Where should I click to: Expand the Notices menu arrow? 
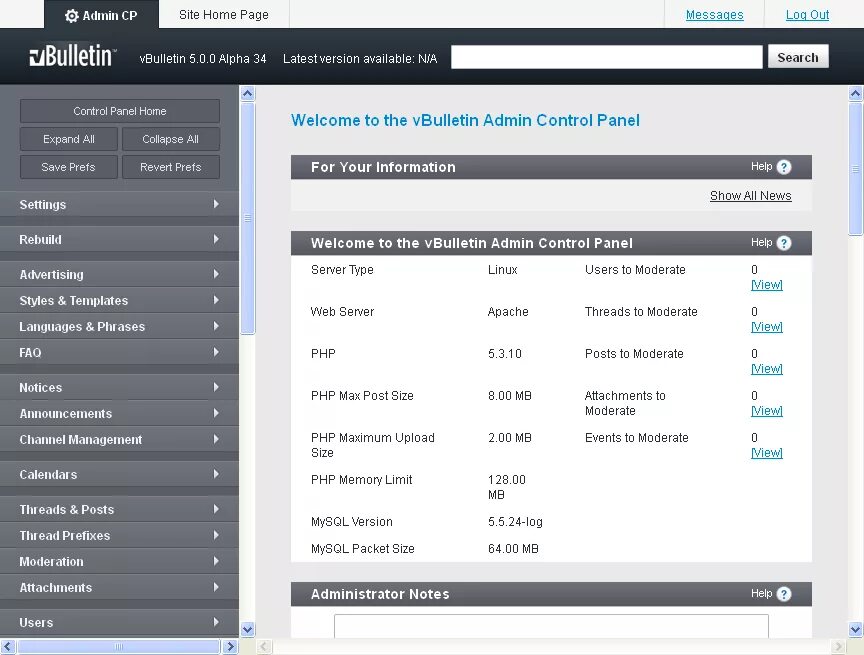[x=216, y=387]
